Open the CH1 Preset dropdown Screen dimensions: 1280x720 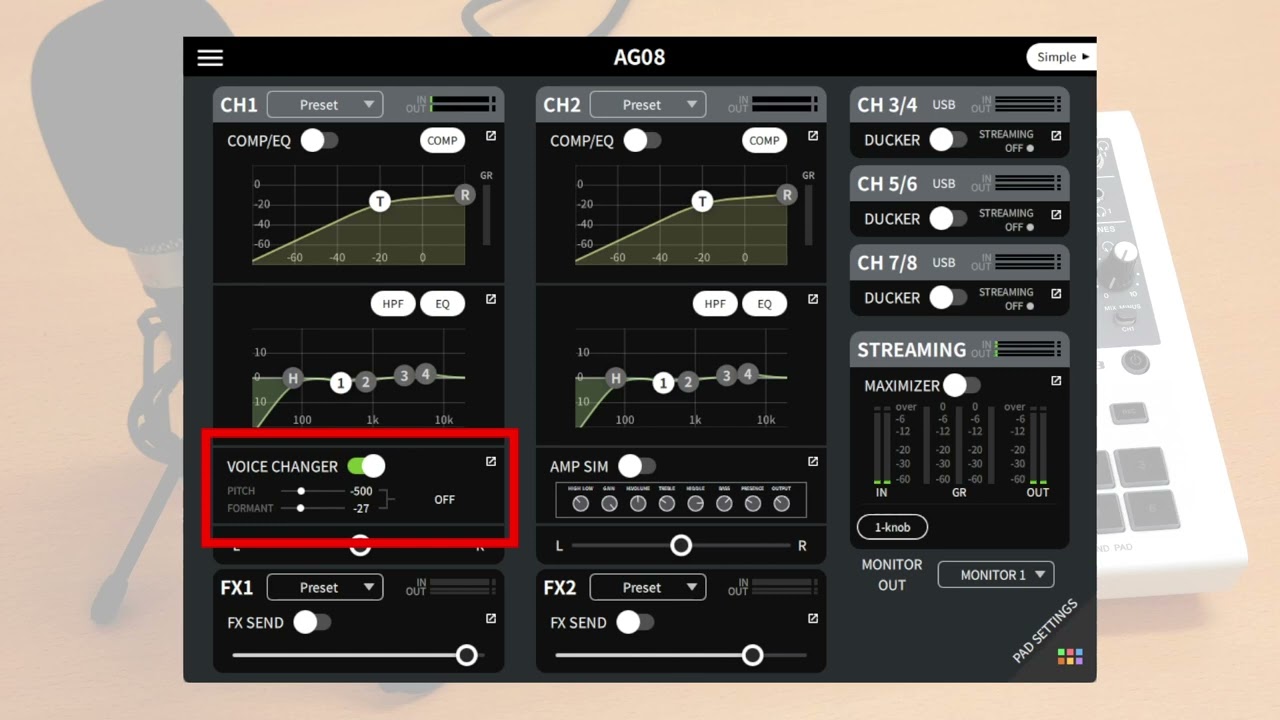(x=325, y=104)
